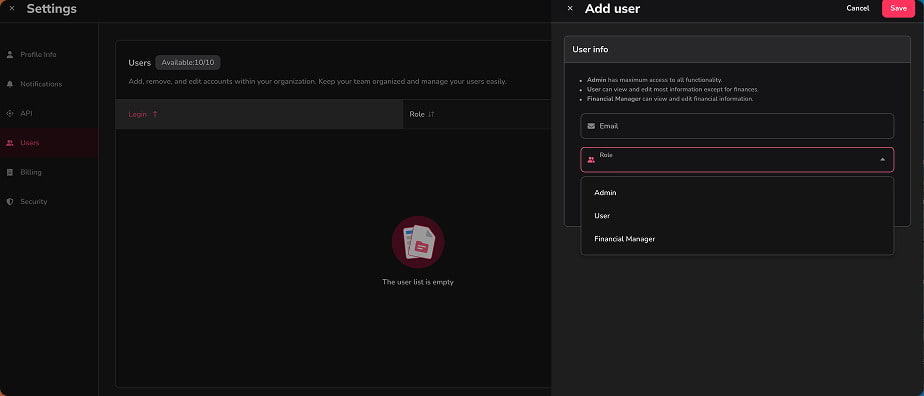Click 'Admin has maximum access' description line
The image size is (924, 396).
pyautogui.click(x=654, y=80)
